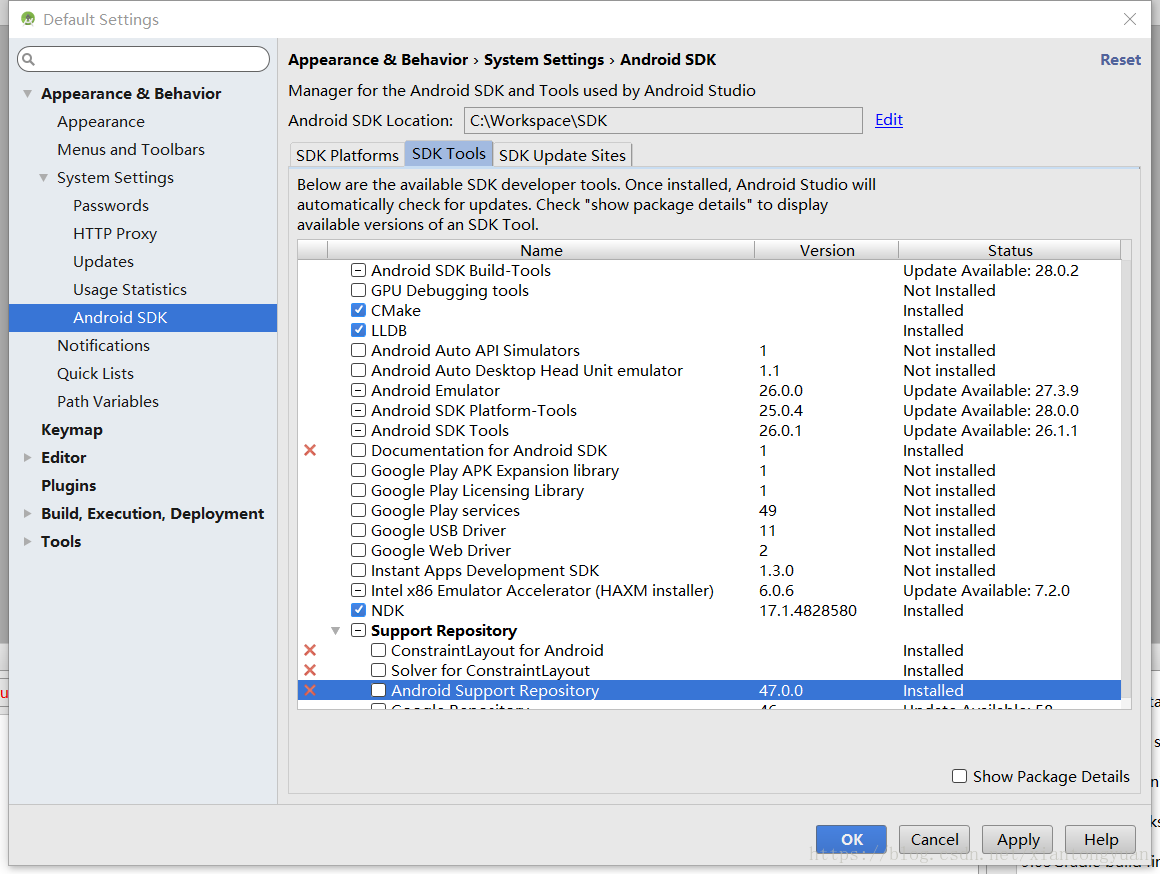Image resolution: width=1160 pixels, height=874 pixels.
Task: Open Notifications settings
Action: (x=104, y=346)
